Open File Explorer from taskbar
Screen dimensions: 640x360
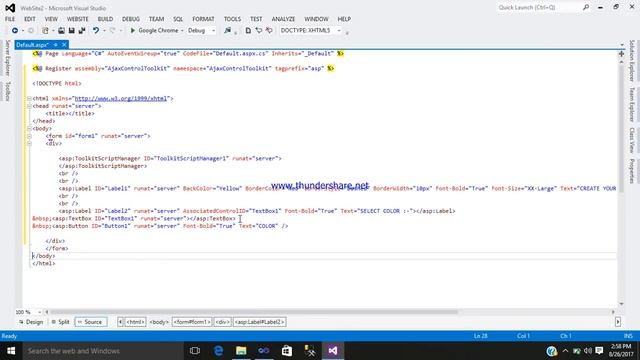[241, 351]
